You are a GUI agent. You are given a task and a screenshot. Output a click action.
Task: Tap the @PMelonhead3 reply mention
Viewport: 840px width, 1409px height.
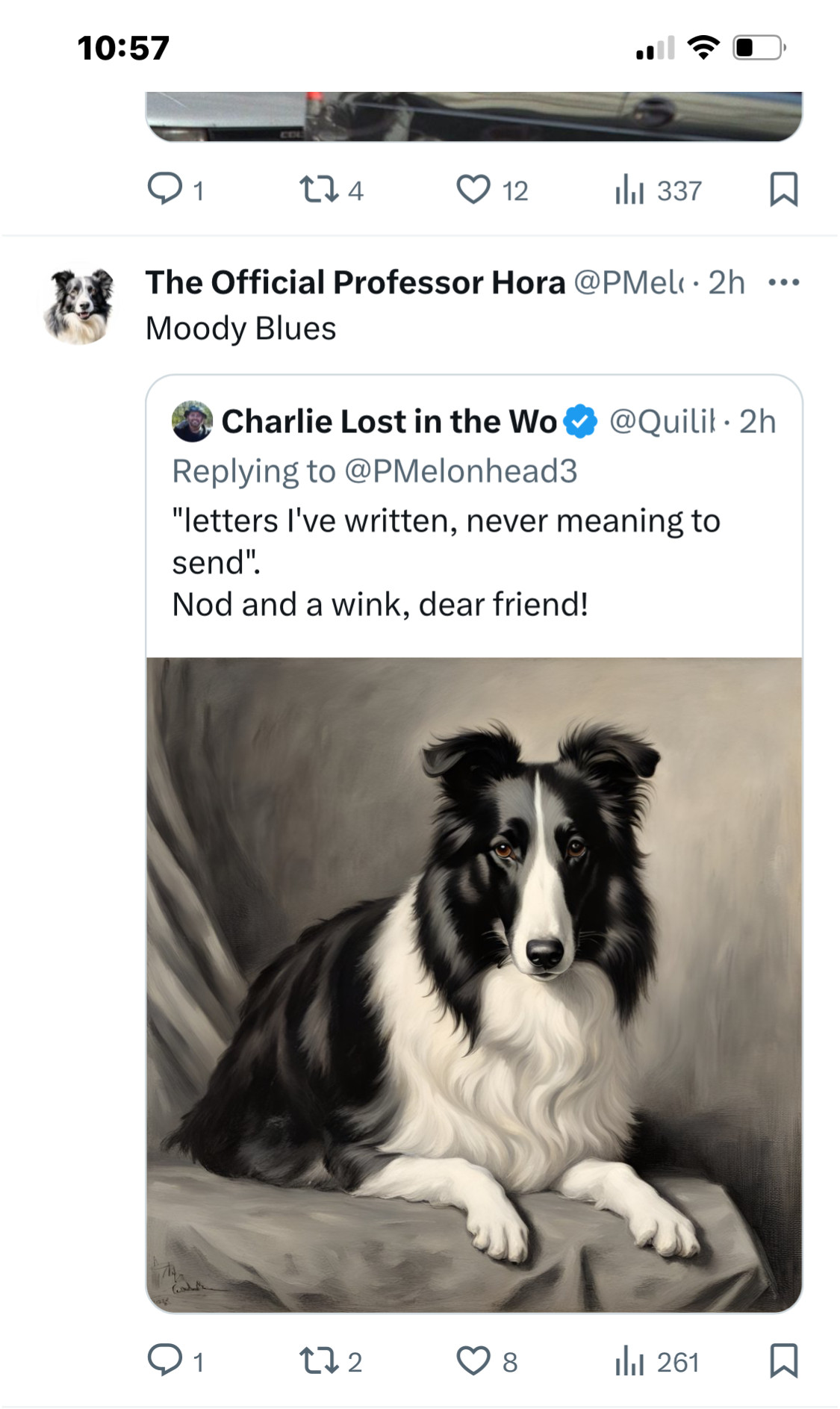pyautogui.click(x=460, y=471)
